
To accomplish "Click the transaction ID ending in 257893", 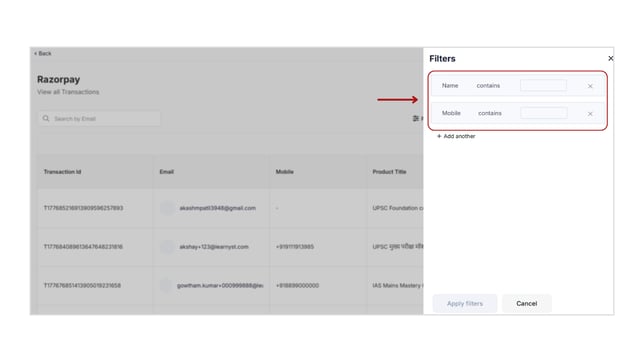I will [83, 208].
